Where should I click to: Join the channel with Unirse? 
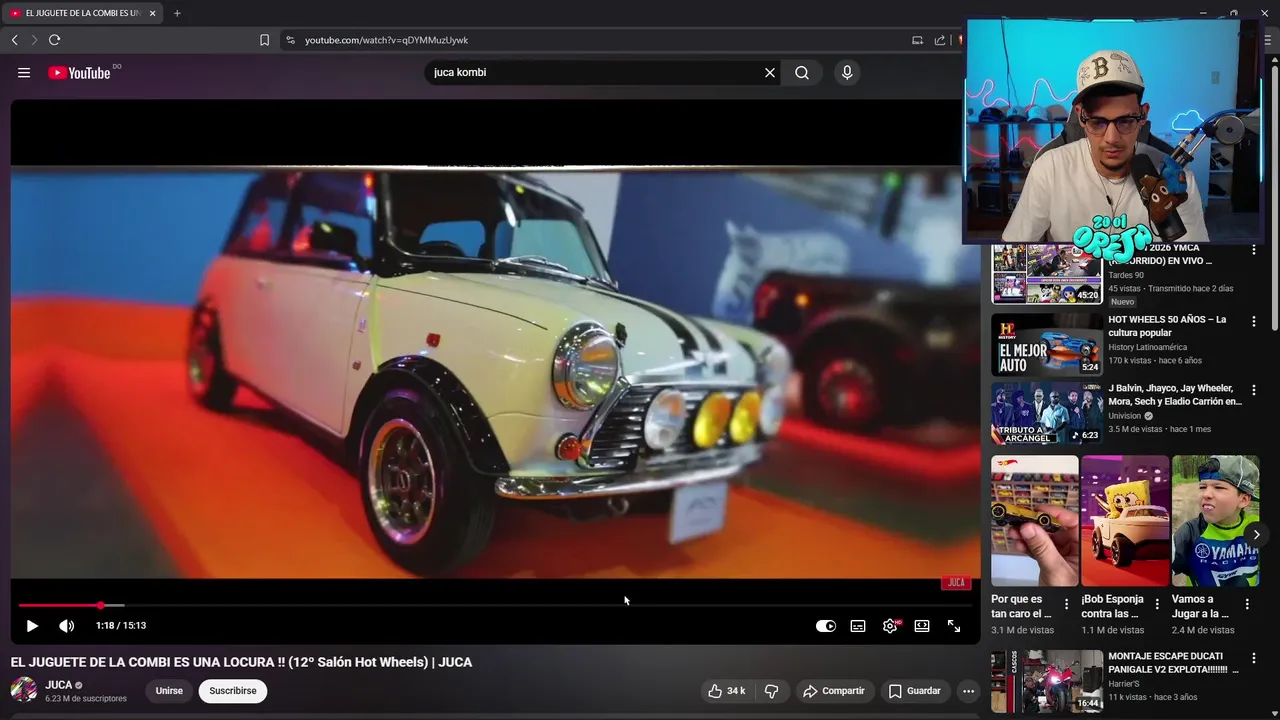point(169,691)
